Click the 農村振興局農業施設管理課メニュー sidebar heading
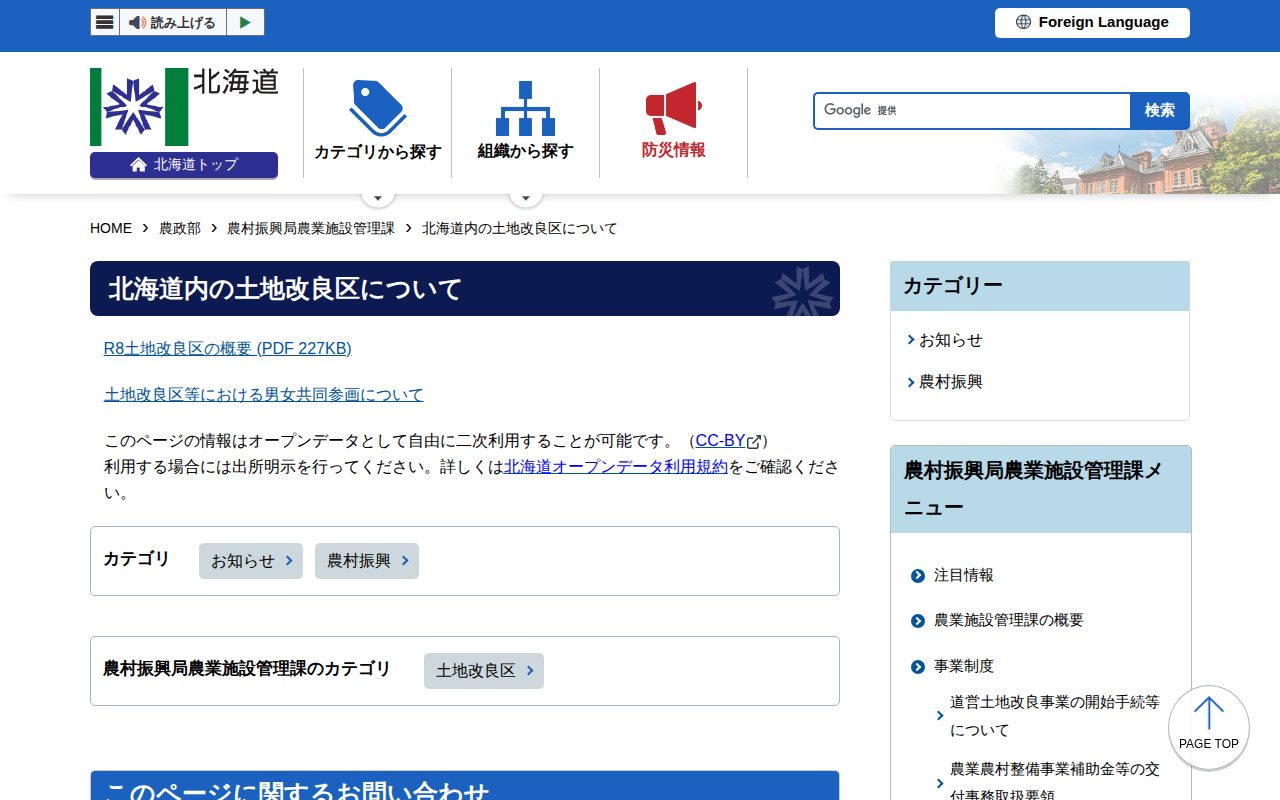Viewport: 1280px width, 800px height. (1041, 489)
